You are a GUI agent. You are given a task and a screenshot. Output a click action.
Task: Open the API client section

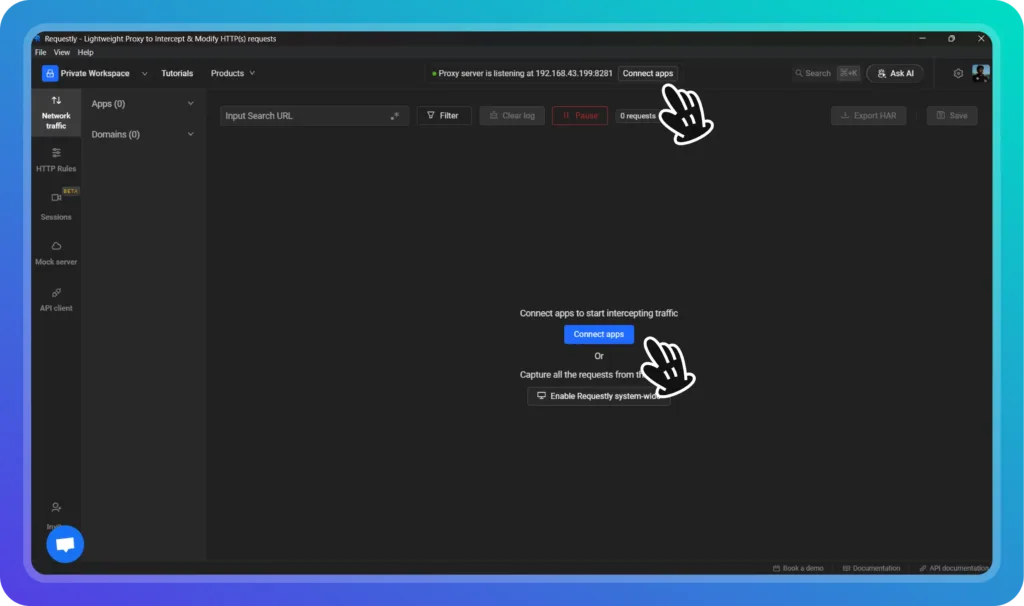(56, 300)
